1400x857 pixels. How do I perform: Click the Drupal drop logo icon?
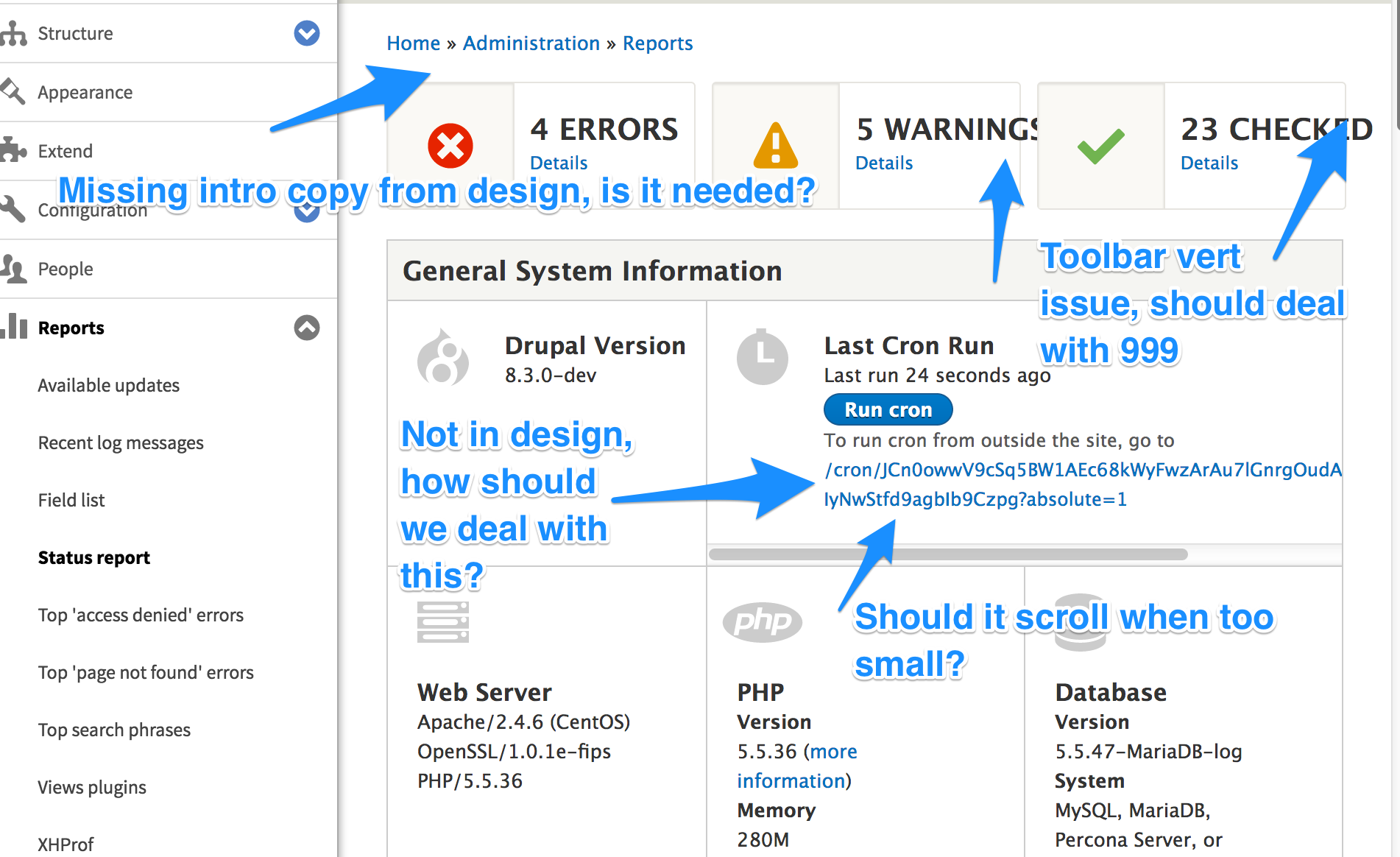point(442,358)
